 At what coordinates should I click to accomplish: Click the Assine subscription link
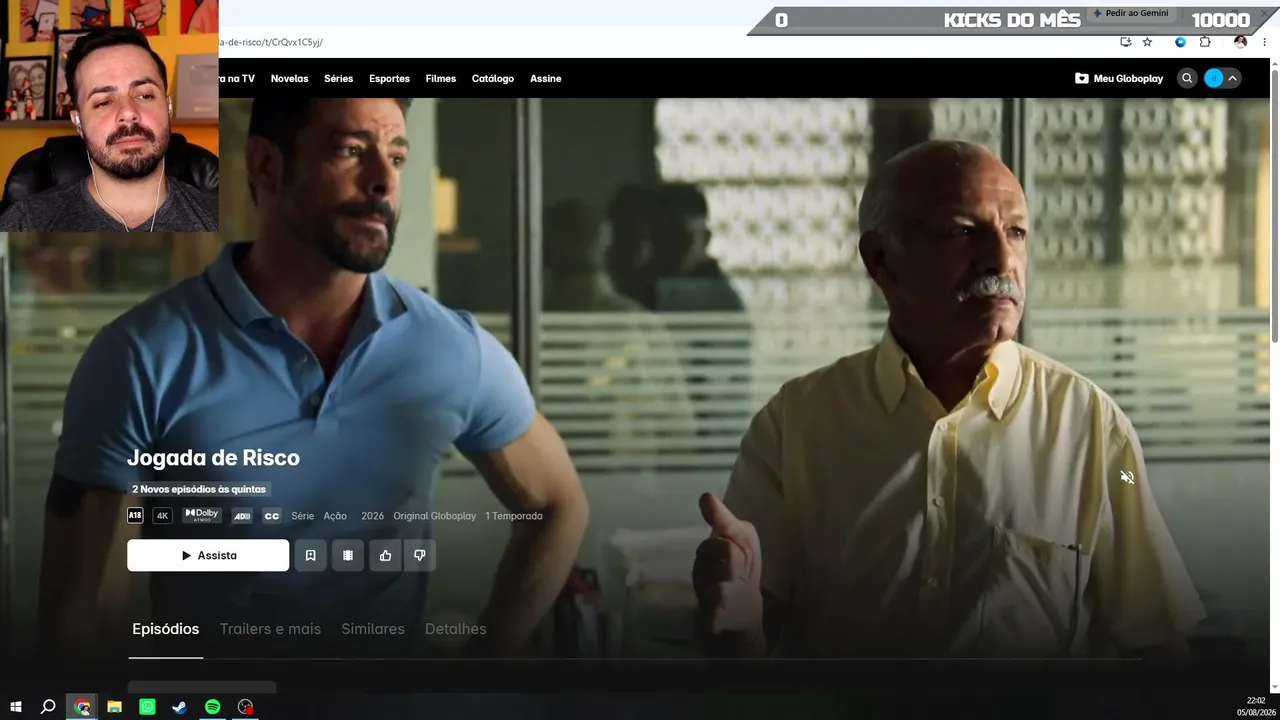click(x=546, y=78)
